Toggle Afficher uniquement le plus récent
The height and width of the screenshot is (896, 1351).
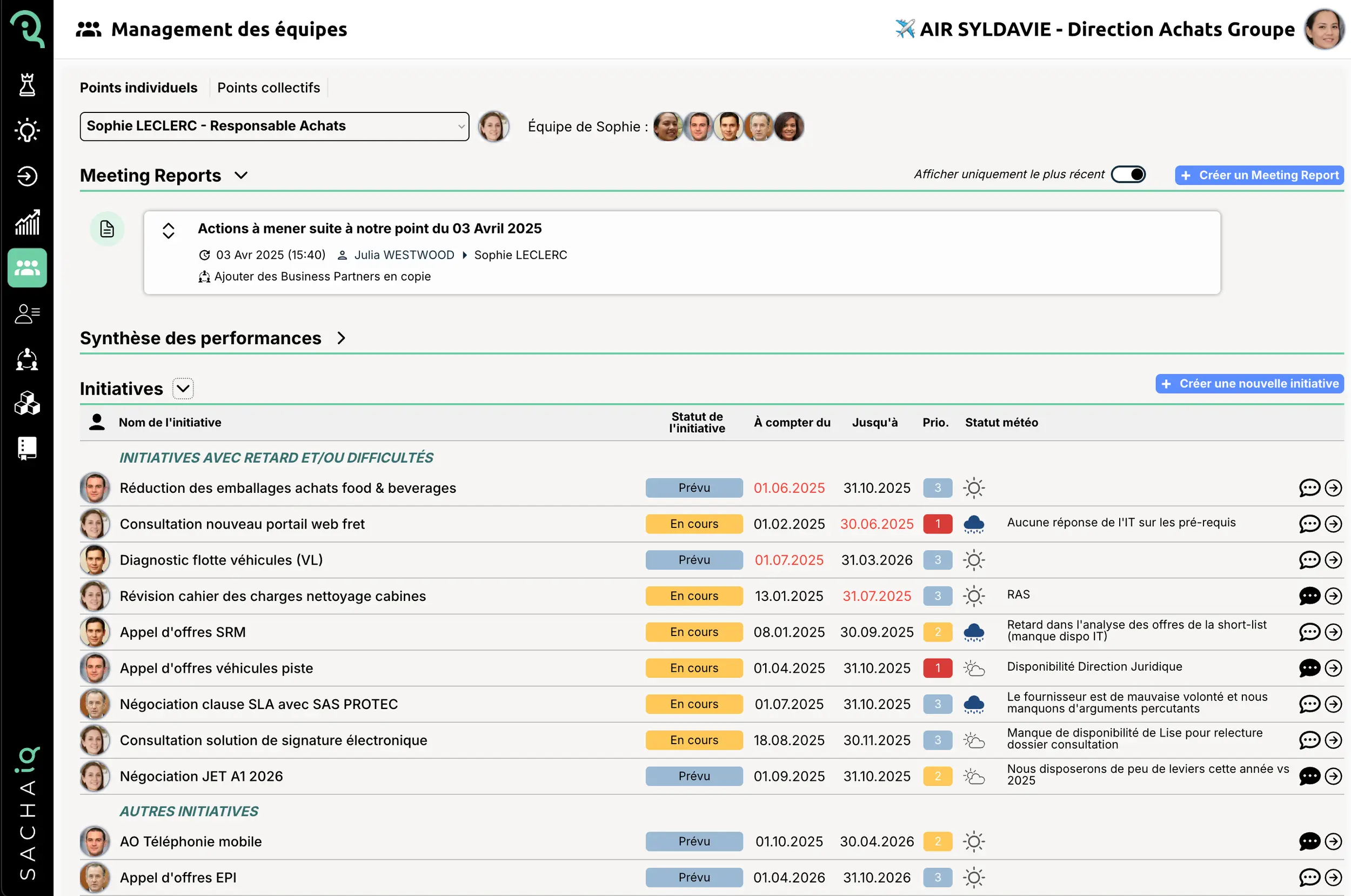(1128, 175)
